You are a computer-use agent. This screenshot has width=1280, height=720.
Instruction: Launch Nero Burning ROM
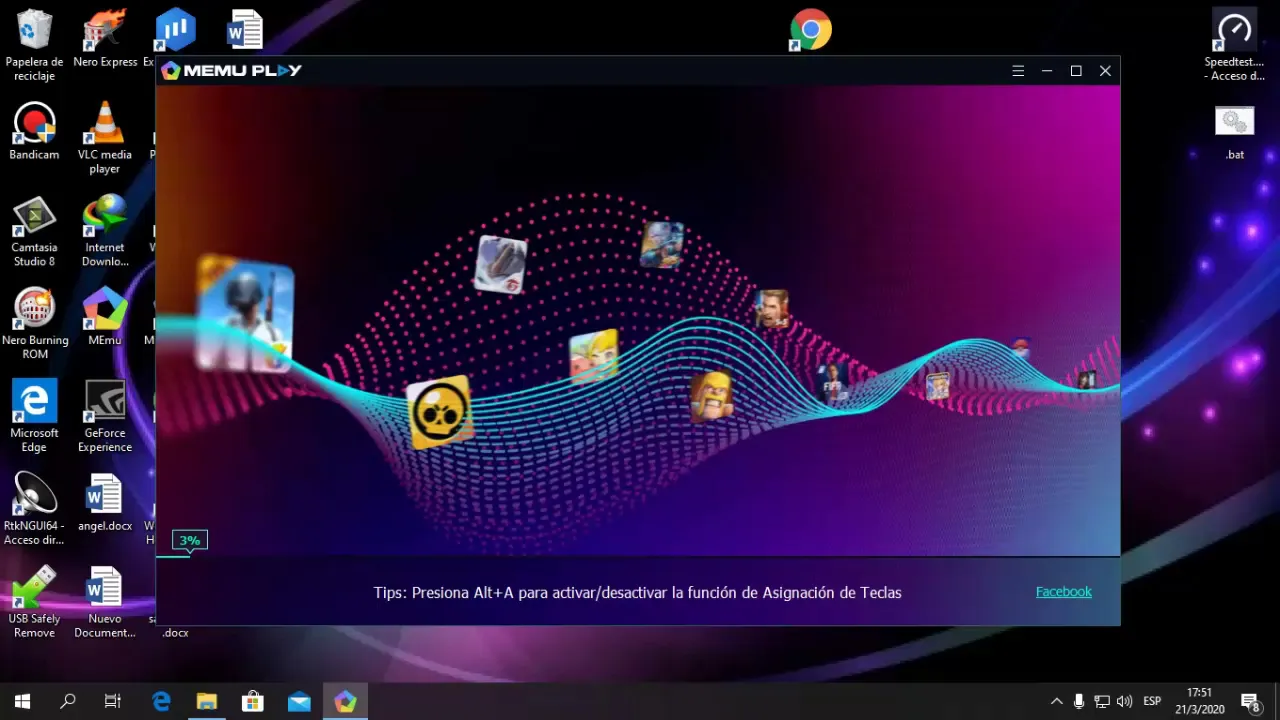pos(35,325)
